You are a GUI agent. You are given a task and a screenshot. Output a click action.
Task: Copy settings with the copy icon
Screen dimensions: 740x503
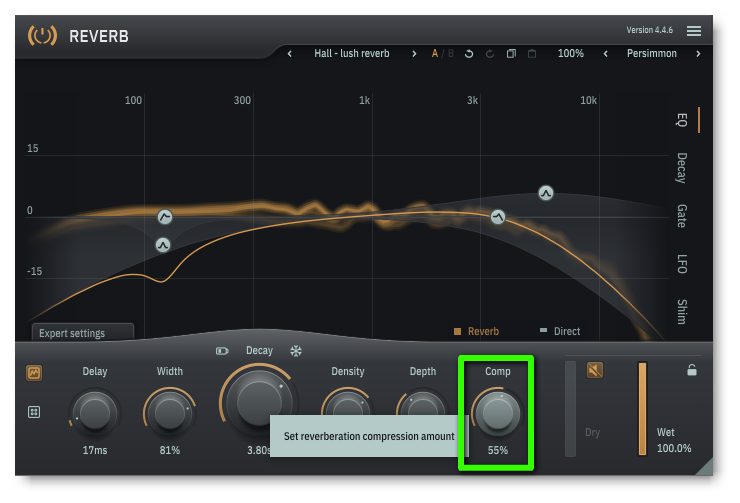pyautogui.click(x=511, y=54)
